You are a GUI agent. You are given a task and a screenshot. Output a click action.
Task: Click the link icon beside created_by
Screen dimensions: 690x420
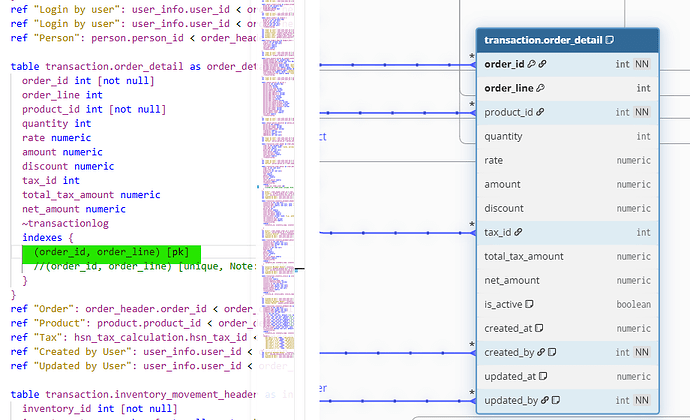[541, 352]
